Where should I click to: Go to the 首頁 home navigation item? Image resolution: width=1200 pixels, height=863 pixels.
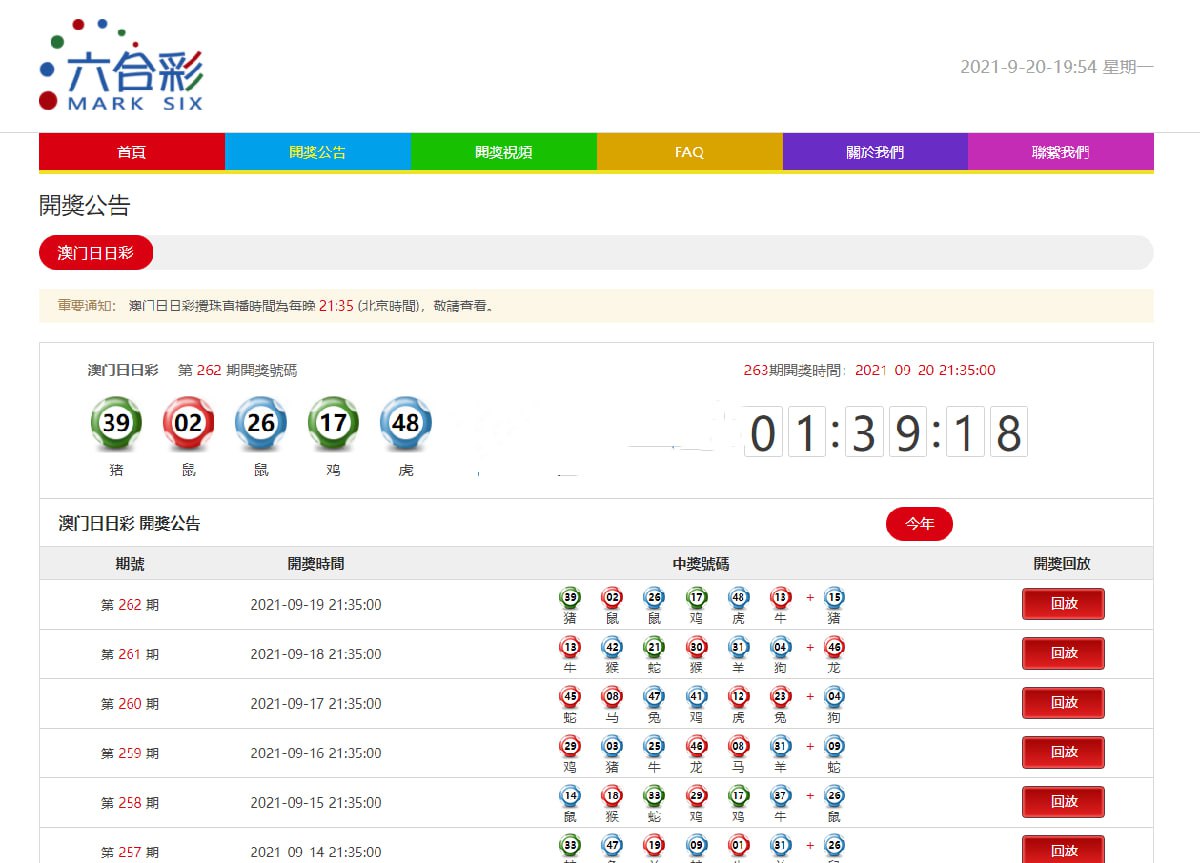(x=131, y=152)
